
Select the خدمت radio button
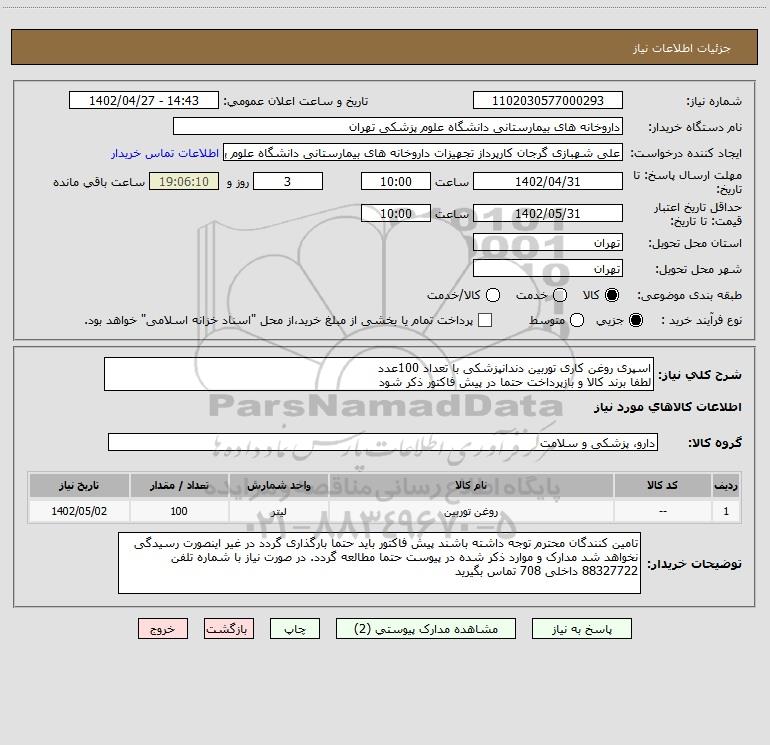[x=560, y=295]
